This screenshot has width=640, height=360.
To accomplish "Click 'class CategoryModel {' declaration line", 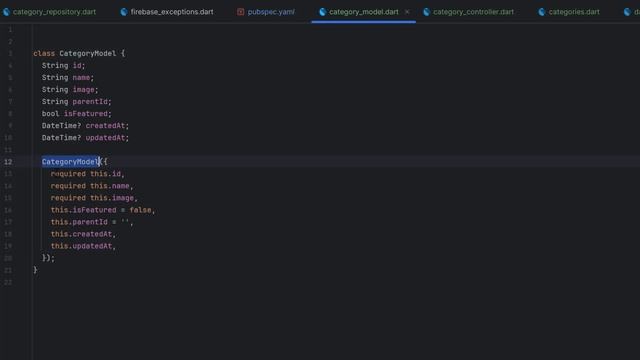I will (x=79, y=53).
